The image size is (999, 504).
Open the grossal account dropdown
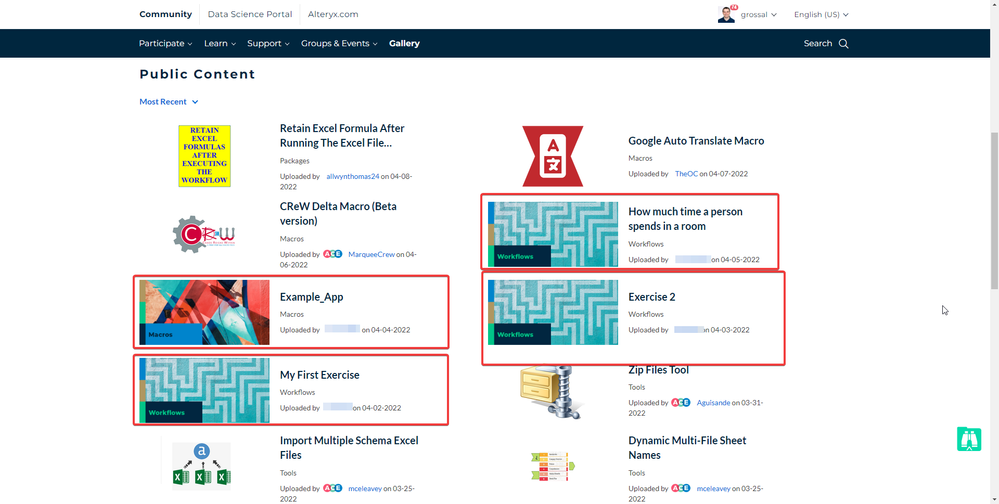click(759, 14)
